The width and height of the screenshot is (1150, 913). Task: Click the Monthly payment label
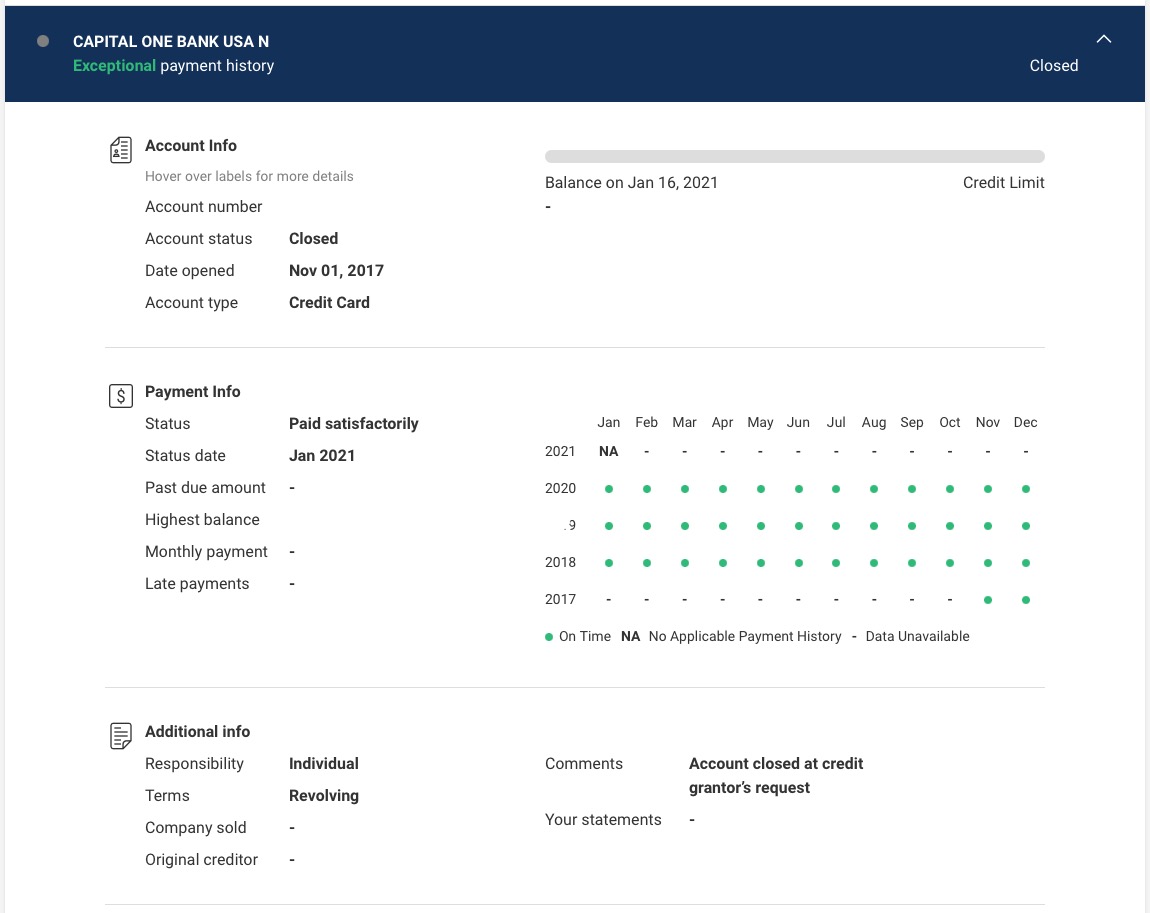tap(206, 552)
